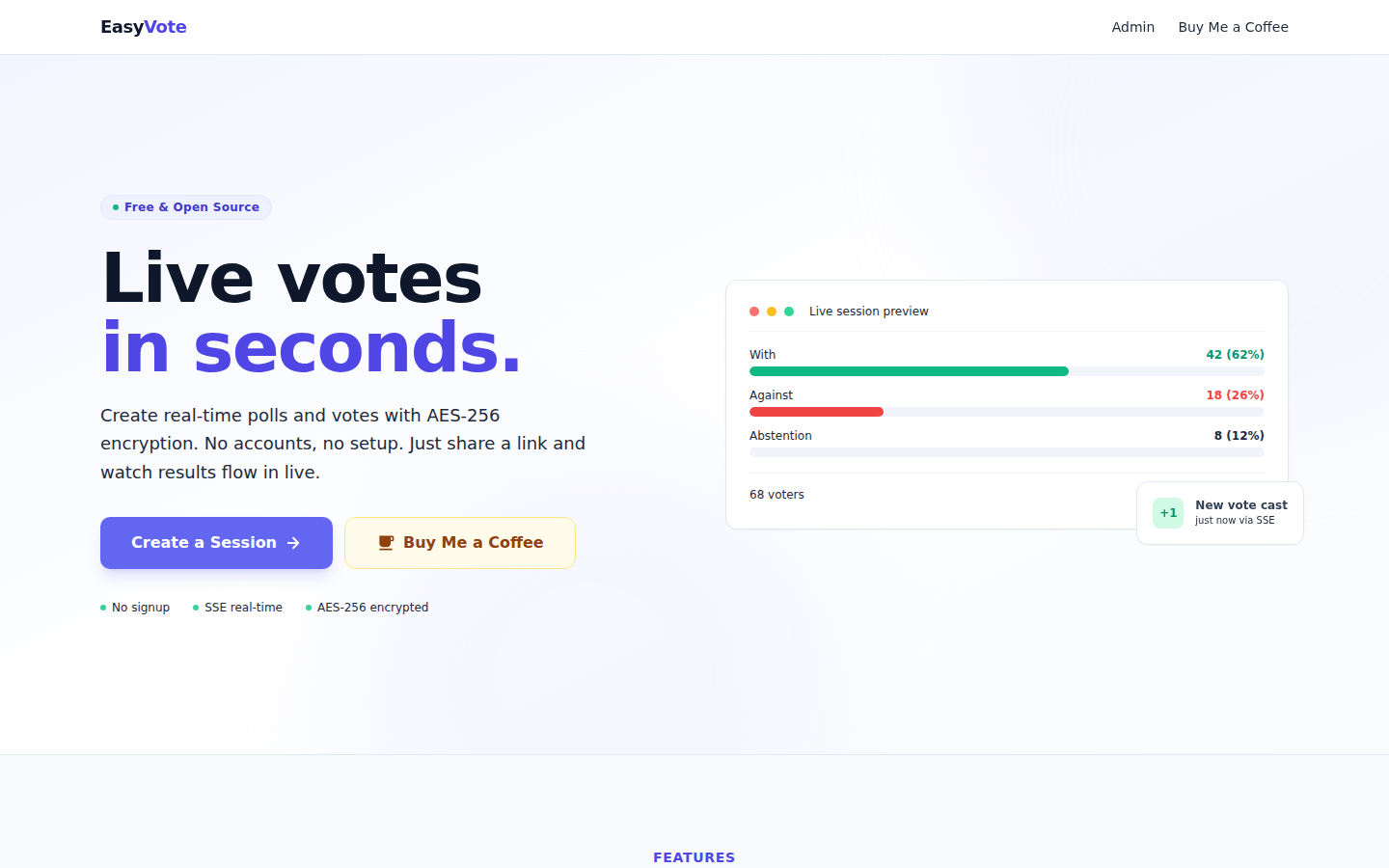Click the arrow icon on Create a Session
The width and height of the screenshot is (1389, 868).
coord(293,543)
